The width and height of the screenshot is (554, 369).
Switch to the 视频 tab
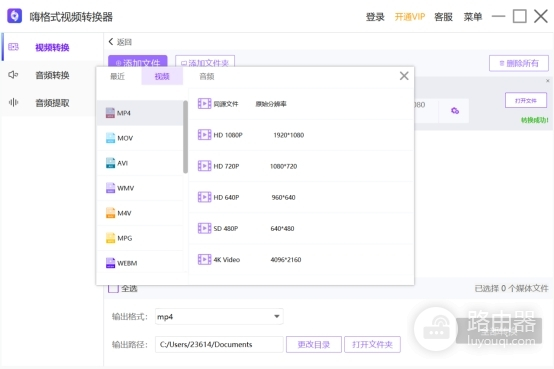tap(162, 76)
